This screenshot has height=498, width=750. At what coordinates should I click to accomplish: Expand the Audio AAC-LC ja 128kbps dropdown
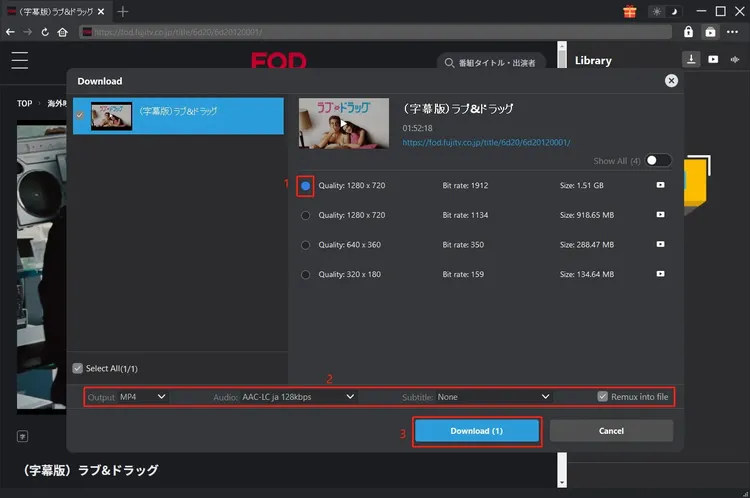tap(298, 397)
